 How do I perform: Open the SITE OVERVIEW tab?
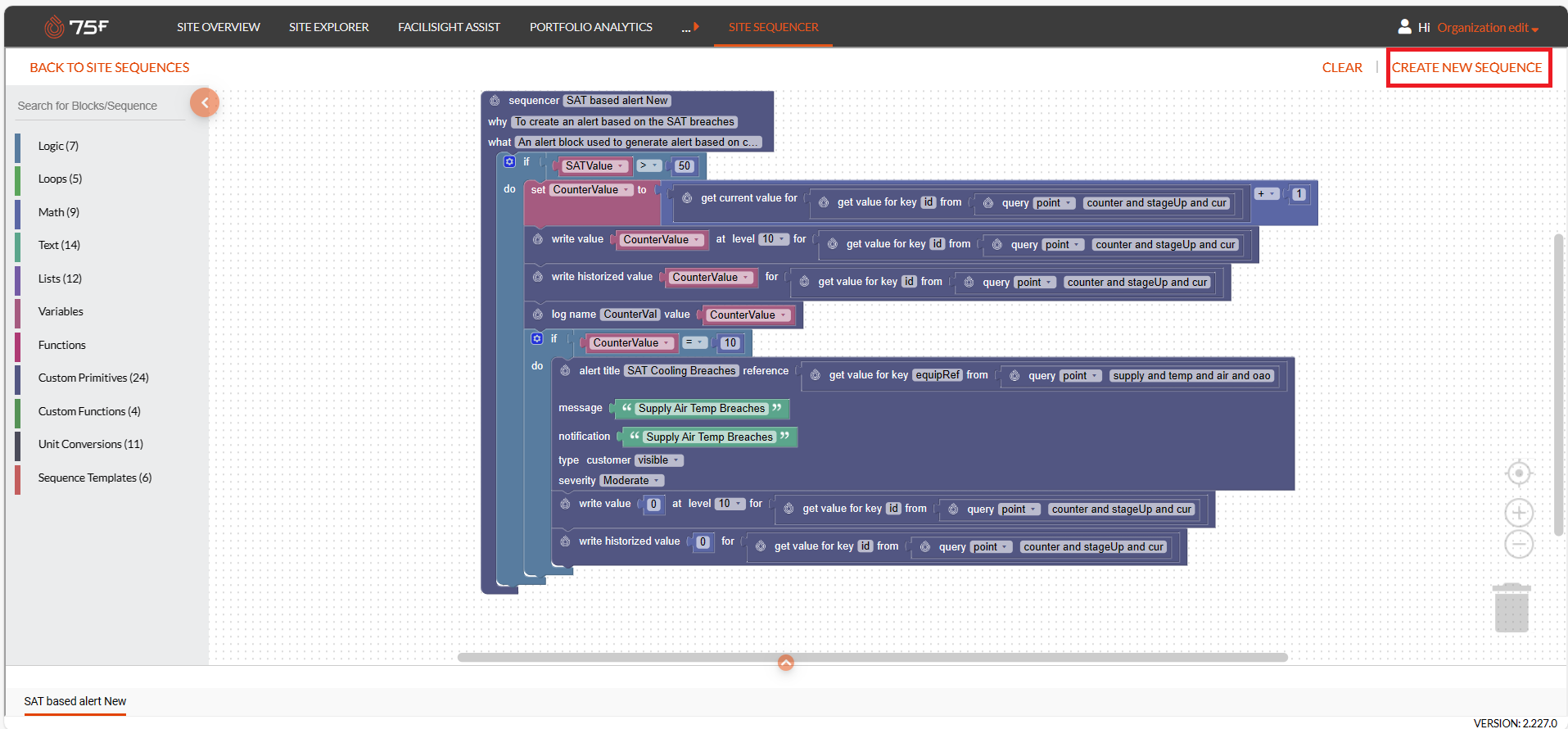(219, 27)
